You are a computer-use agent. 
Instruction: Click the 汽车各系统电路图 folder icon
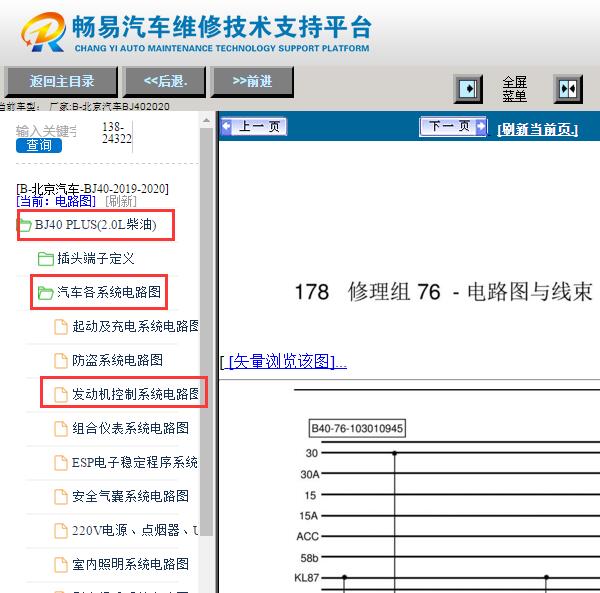[46, 293]
